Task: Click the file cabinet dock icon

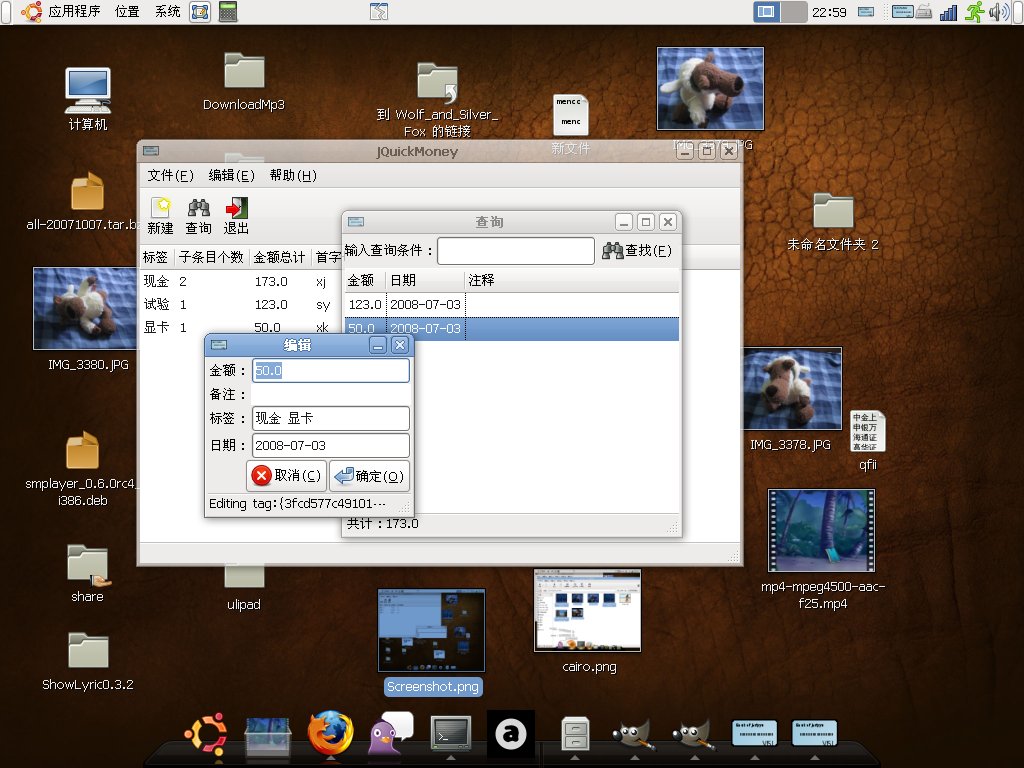Action: pyautogui.click(x=575, y=734)
